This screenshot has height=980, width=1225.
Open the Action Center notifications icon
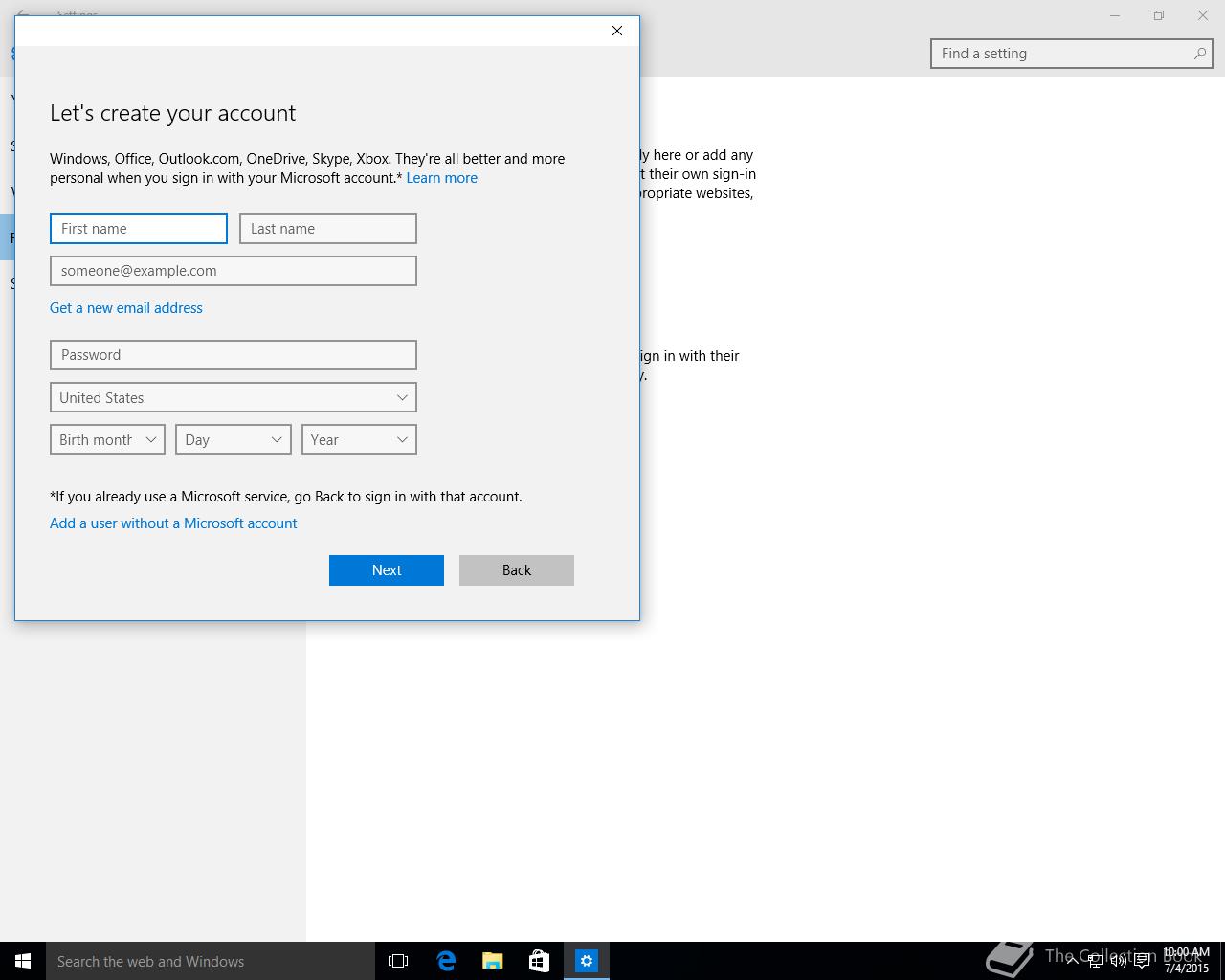click(x=1142, y=961)
